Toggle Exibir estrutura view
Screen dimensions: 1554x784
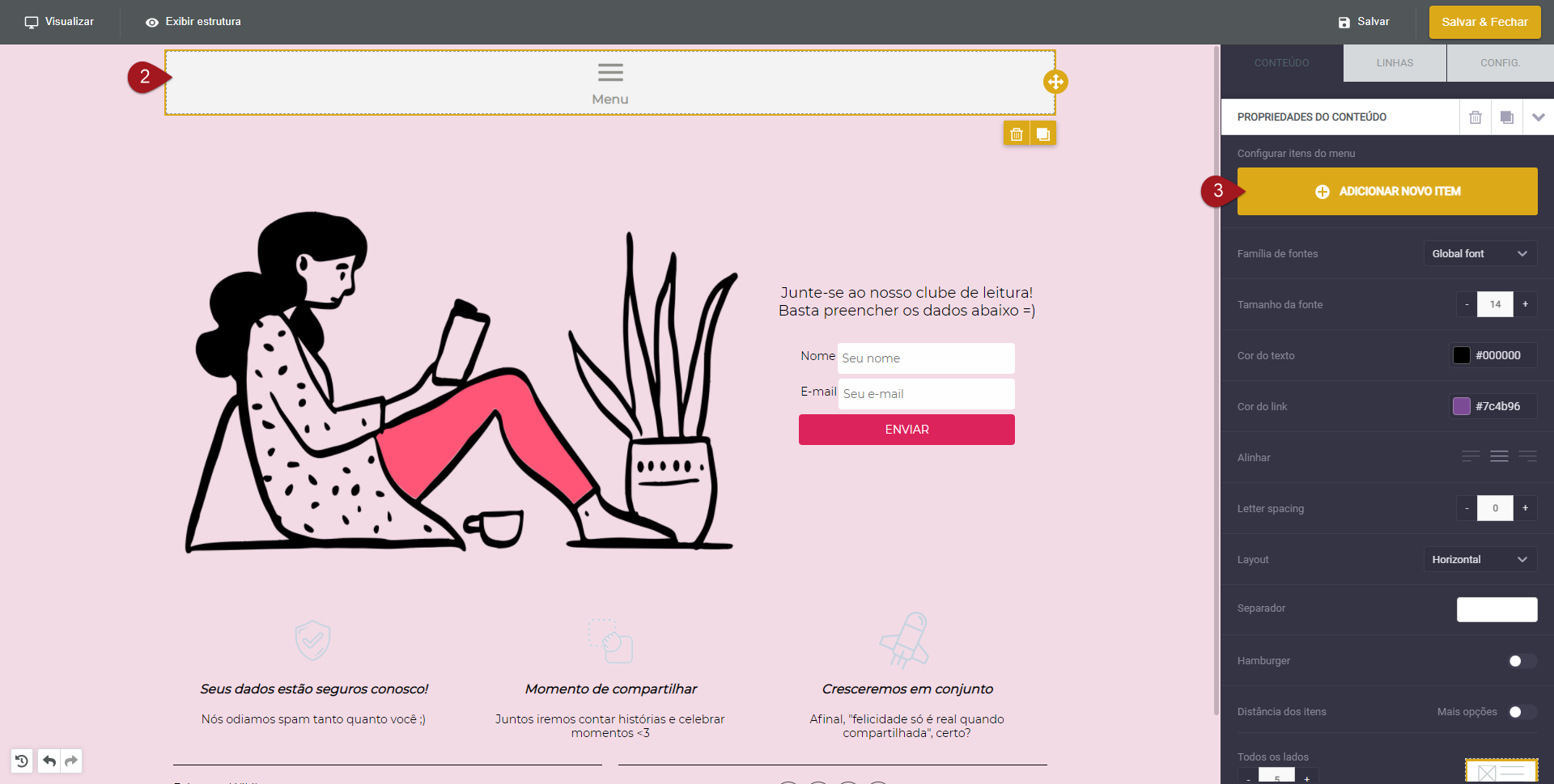[x=193, y=22]
